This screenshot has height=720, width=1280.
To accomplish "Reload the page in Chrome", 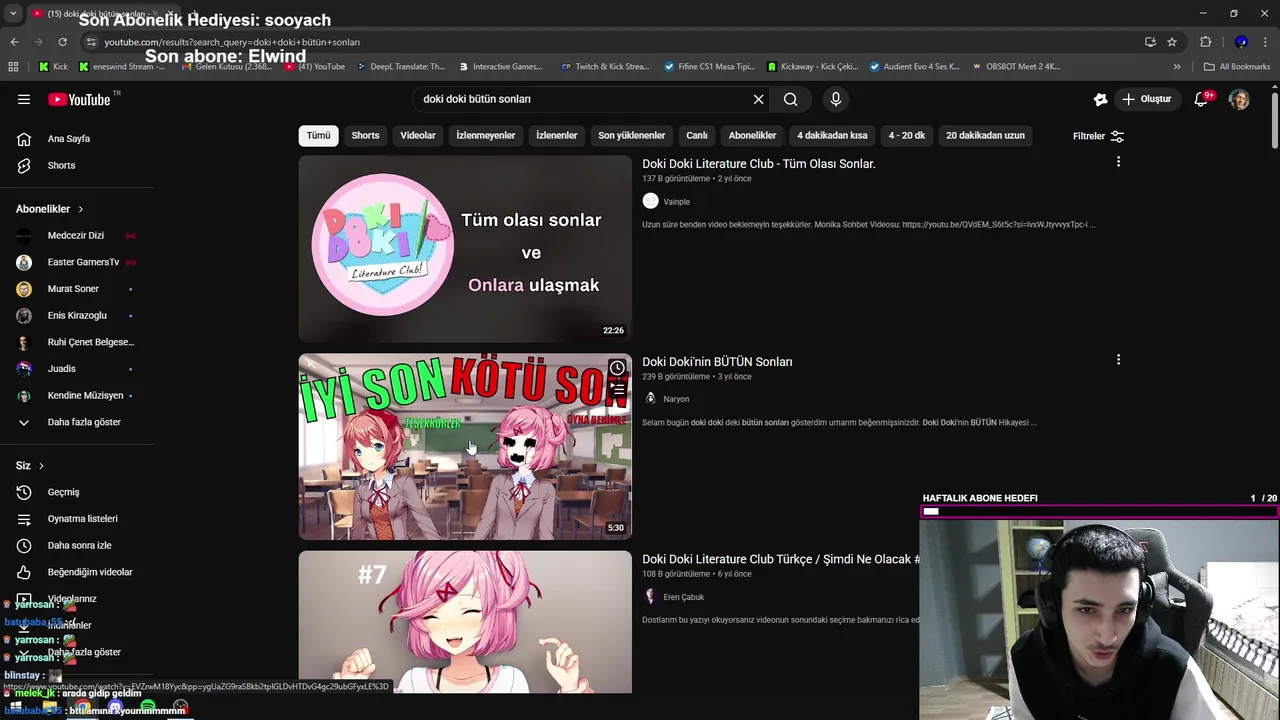I will pyautogui.click(x=62, y=42).
